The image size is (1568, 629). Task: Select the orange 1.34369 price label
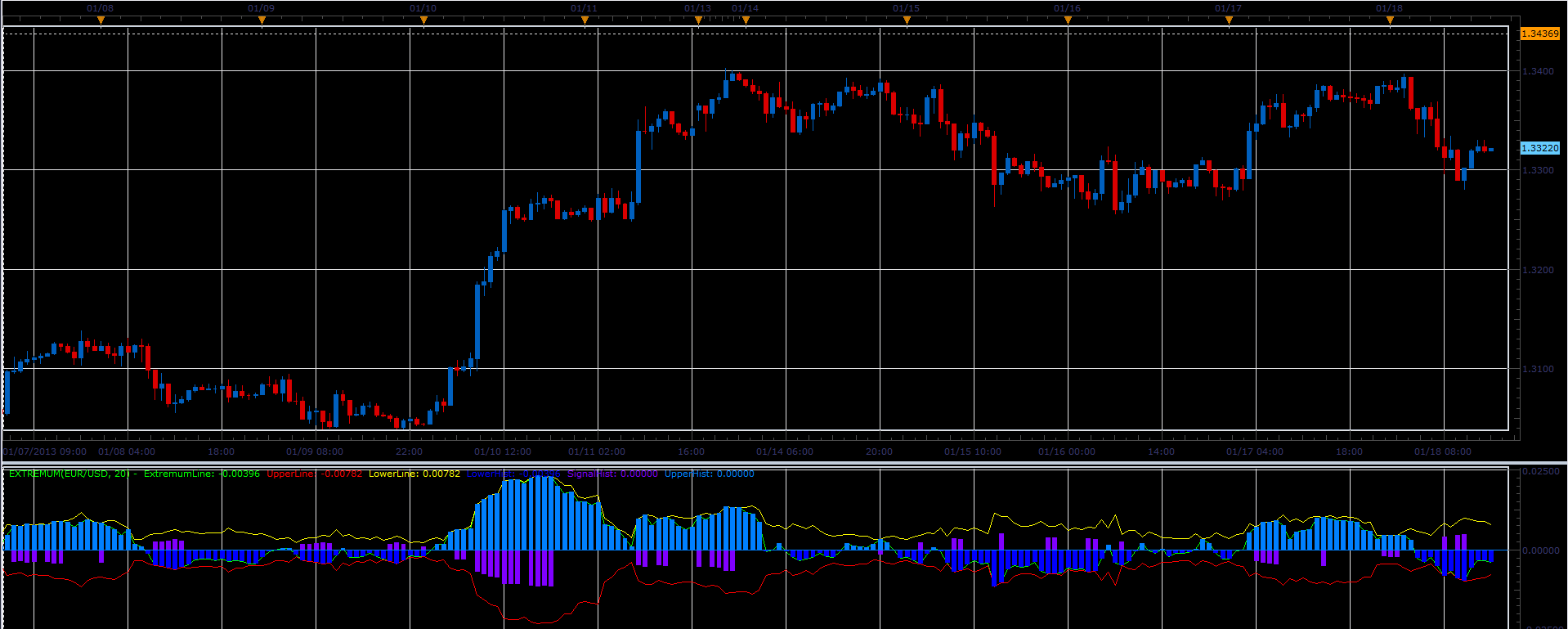[1539, 34]
